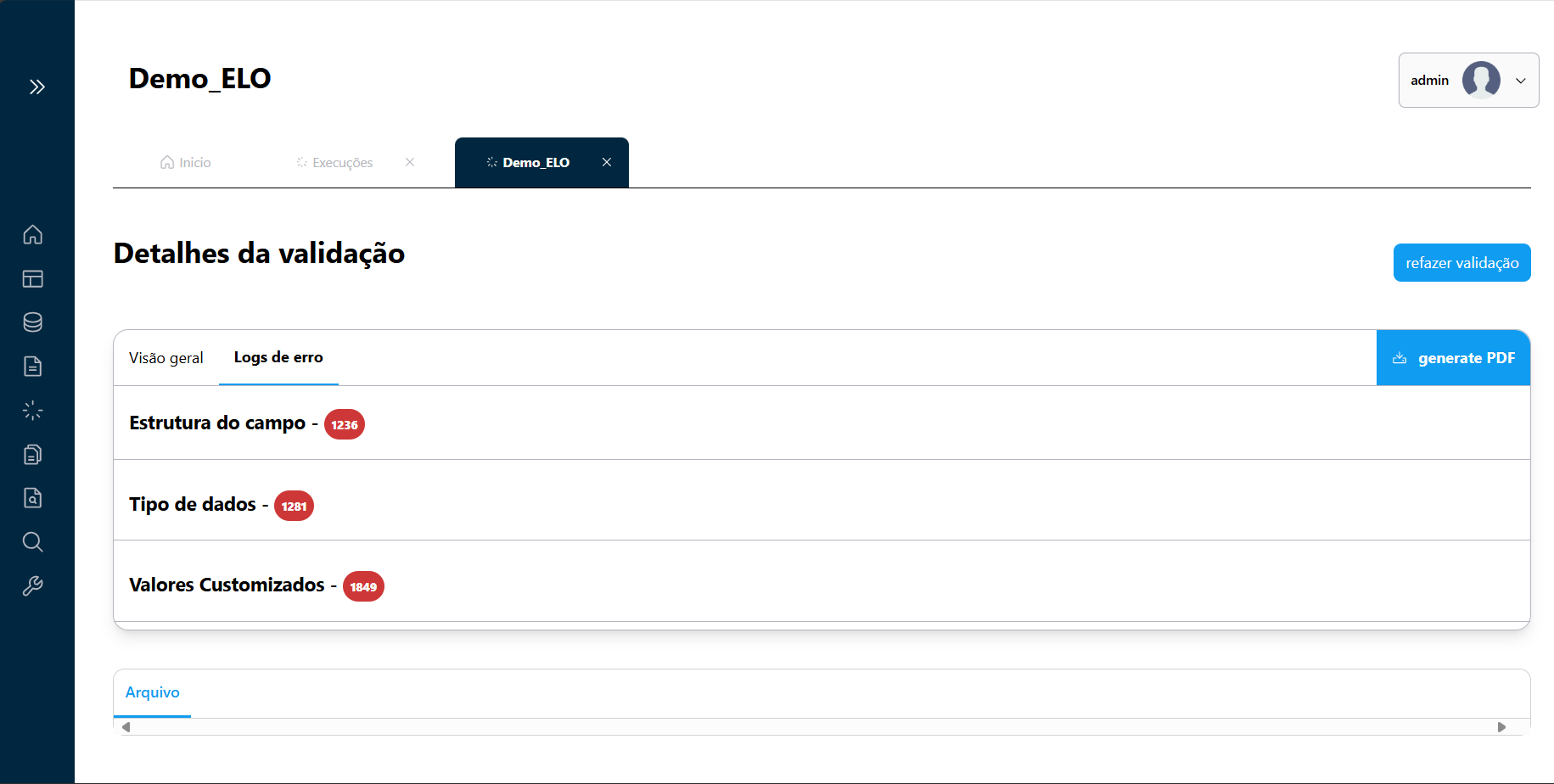Viewport: 1554px width, 784px height.
Task: Open the magnifier search icon in sidebar
Action: tap(33, 542)
